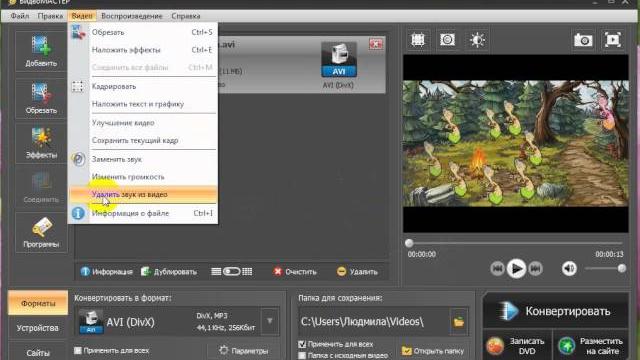Open the Правка menu
This screenshot has width=640, height=360.
point(50,16)
